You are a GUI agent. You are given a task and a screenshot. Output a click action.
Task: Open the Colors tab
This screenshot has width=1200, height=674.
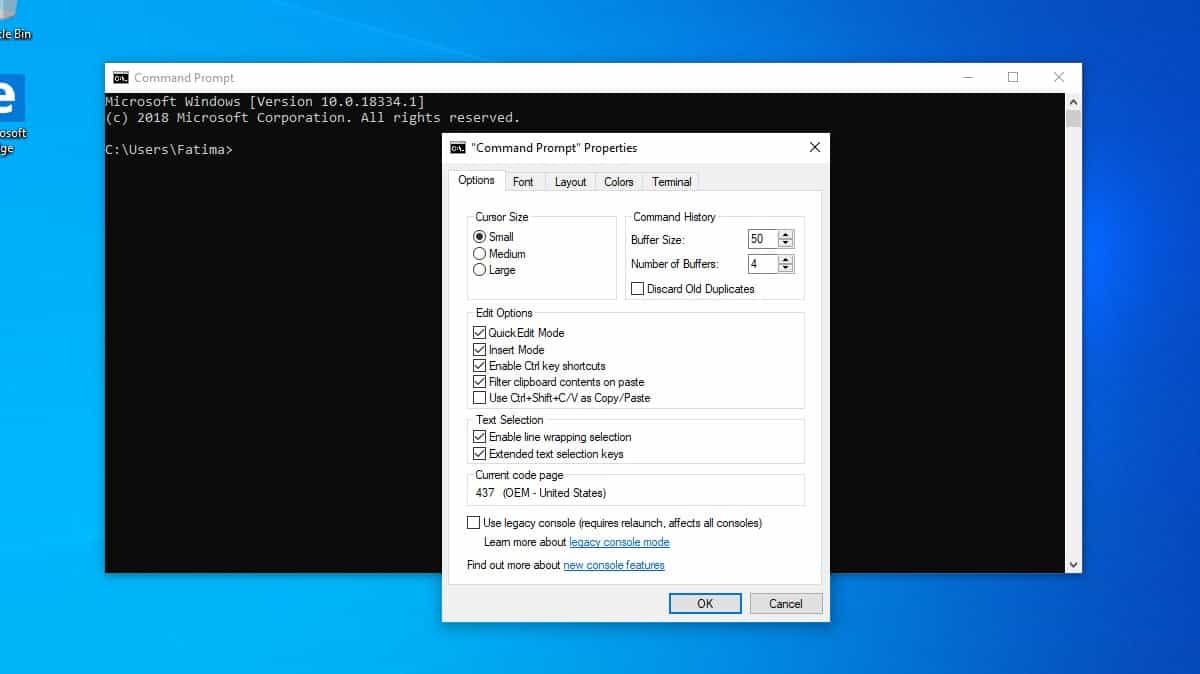click(x=619, y=182)
